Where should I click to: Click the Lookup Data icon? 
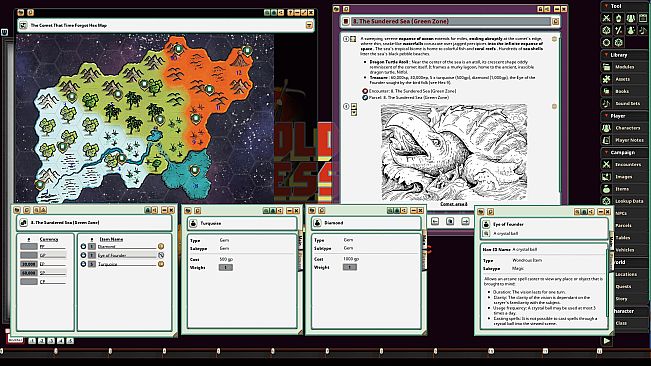coord(607,201)
